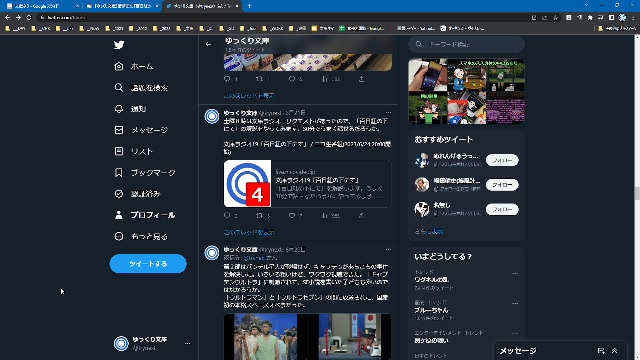Click the mentioned username in the reply tweet
The width and height of the screenshot is (640, 360).
click(x=255, y=258)
